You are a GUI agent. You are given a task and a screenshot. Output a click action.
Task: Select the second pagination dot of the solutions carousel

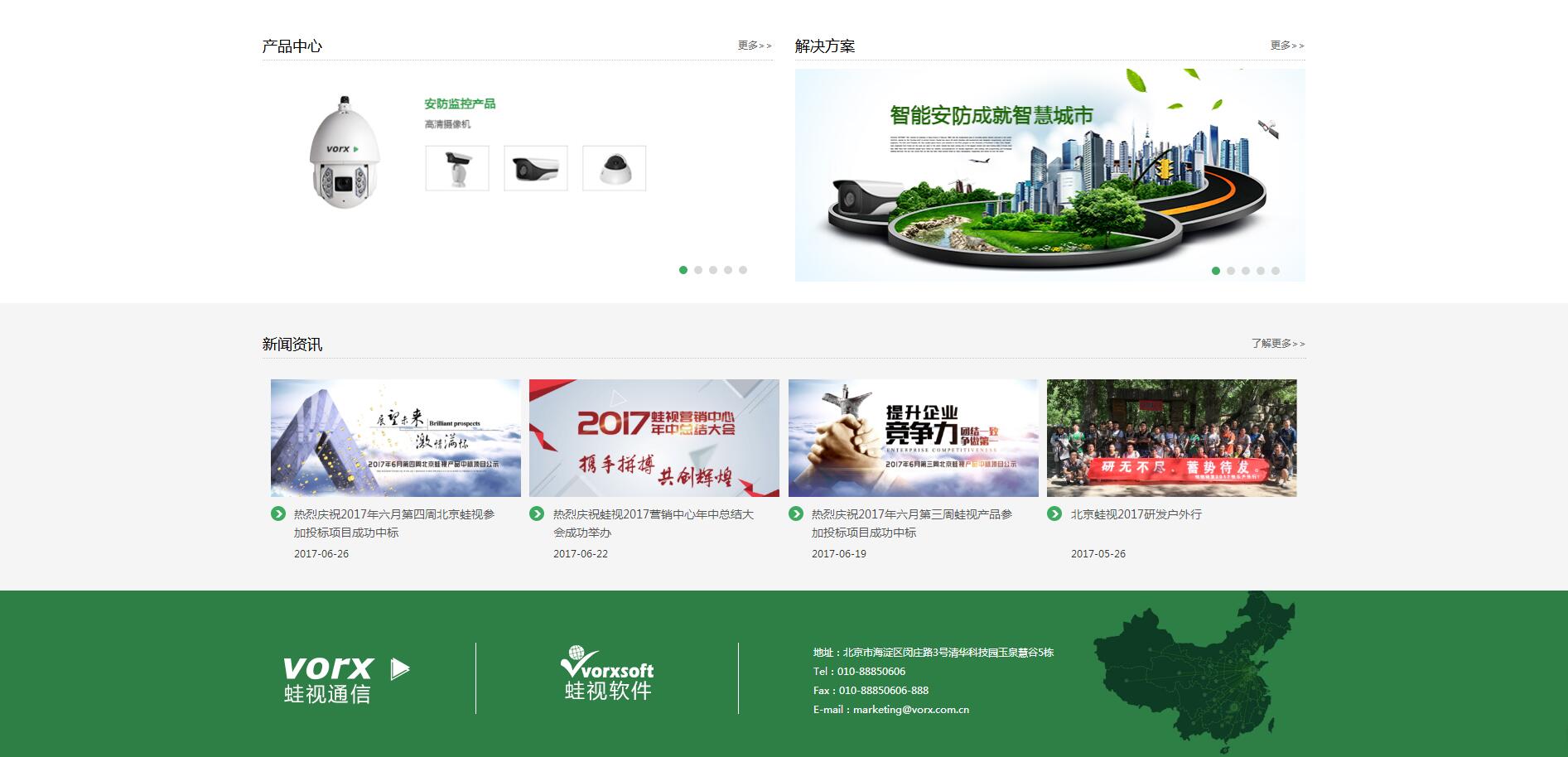point(1231,269)
